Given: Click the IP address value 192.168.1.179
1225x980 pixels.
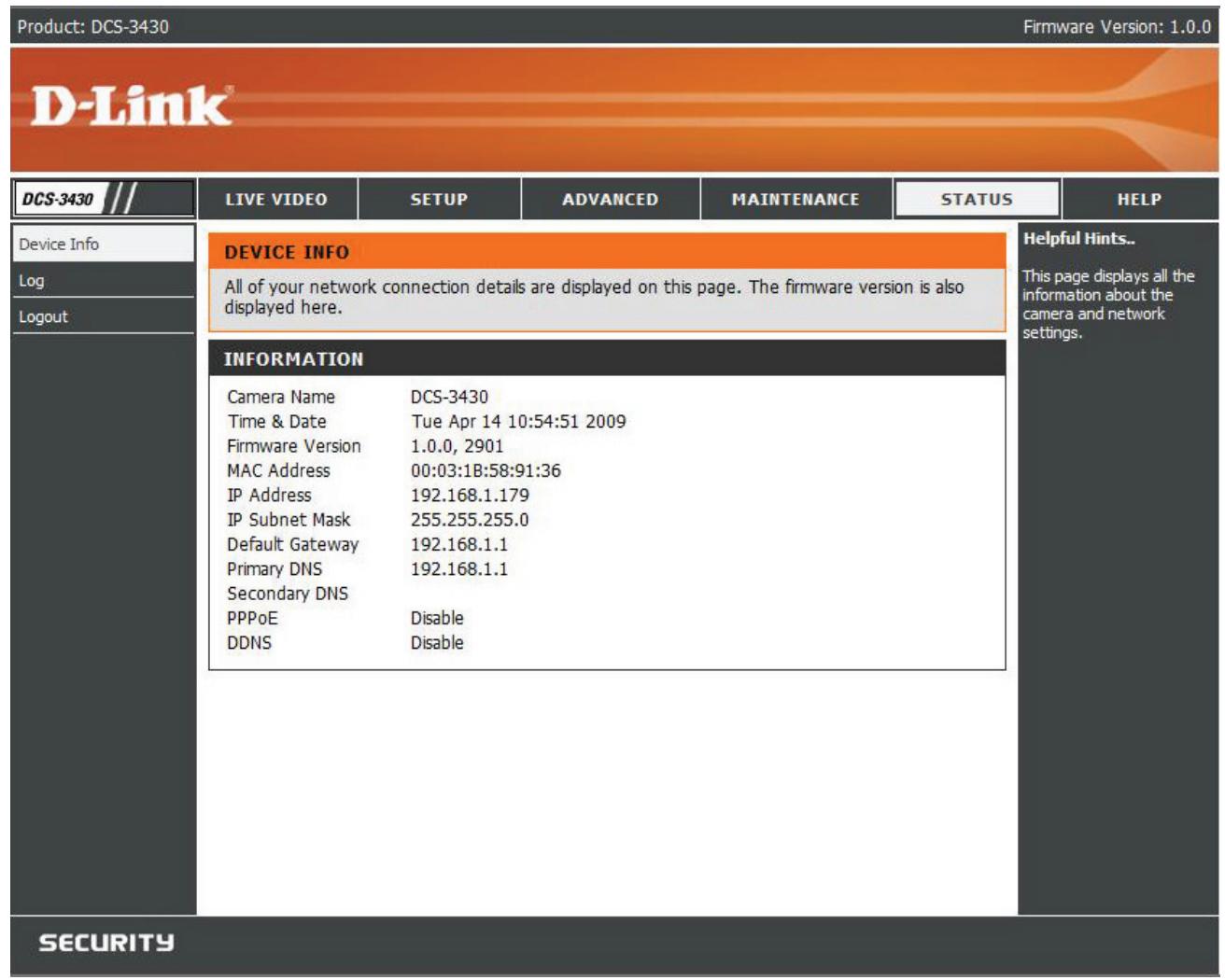Looking at the screenshot, I should coord(470,495).
